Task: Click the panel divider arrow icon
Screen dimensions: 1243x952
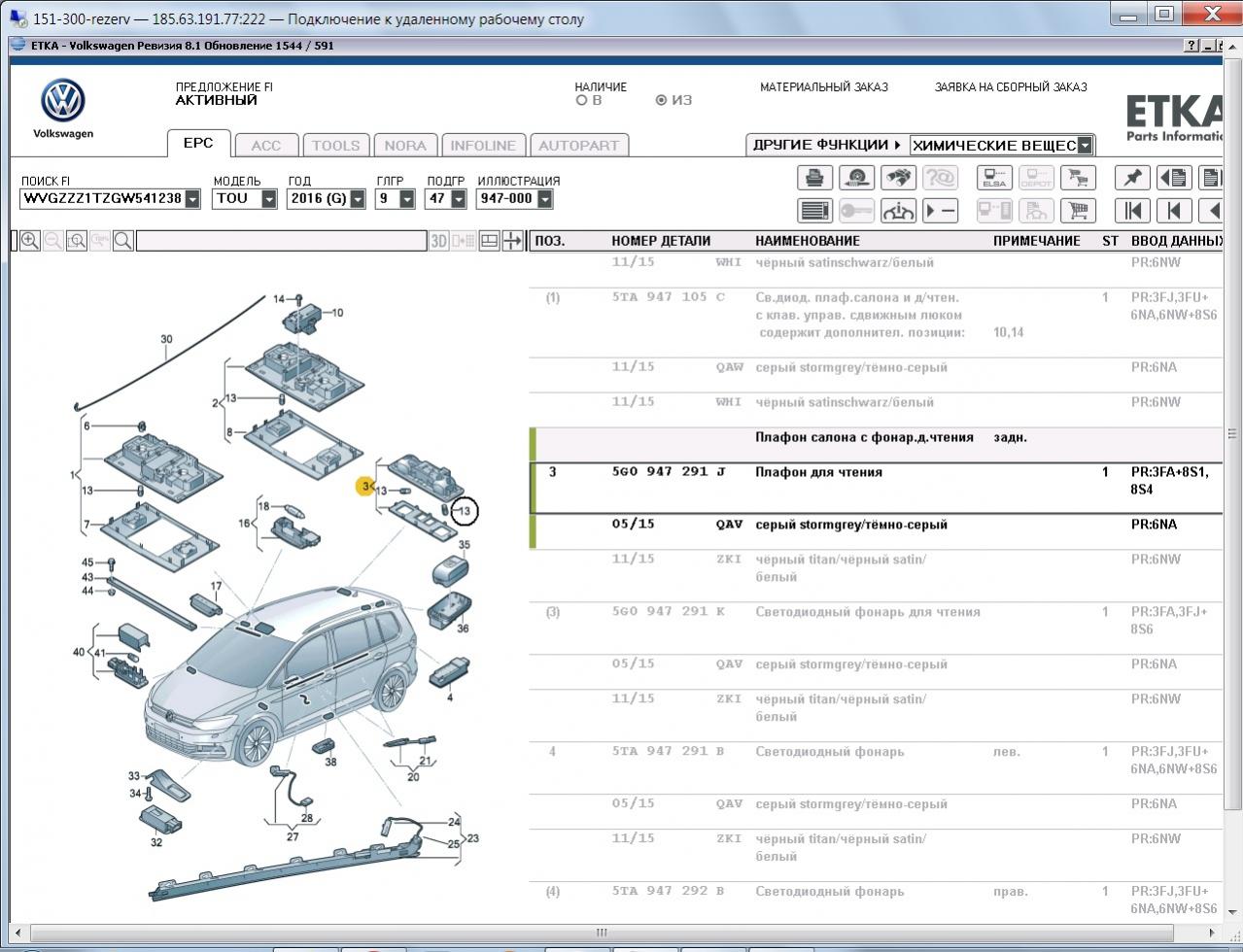Action: point(512,241)
